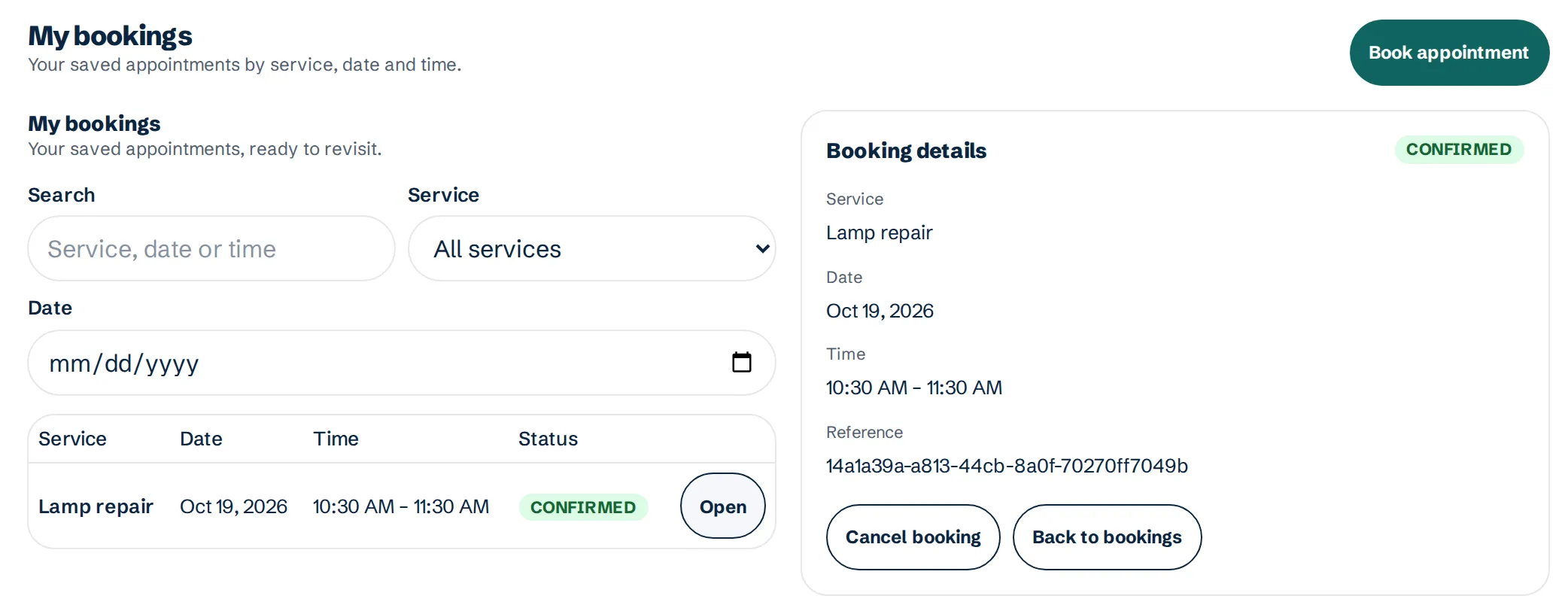1568x614 pixels.
Task: Click the Status column header
Action: pos(548,439)
